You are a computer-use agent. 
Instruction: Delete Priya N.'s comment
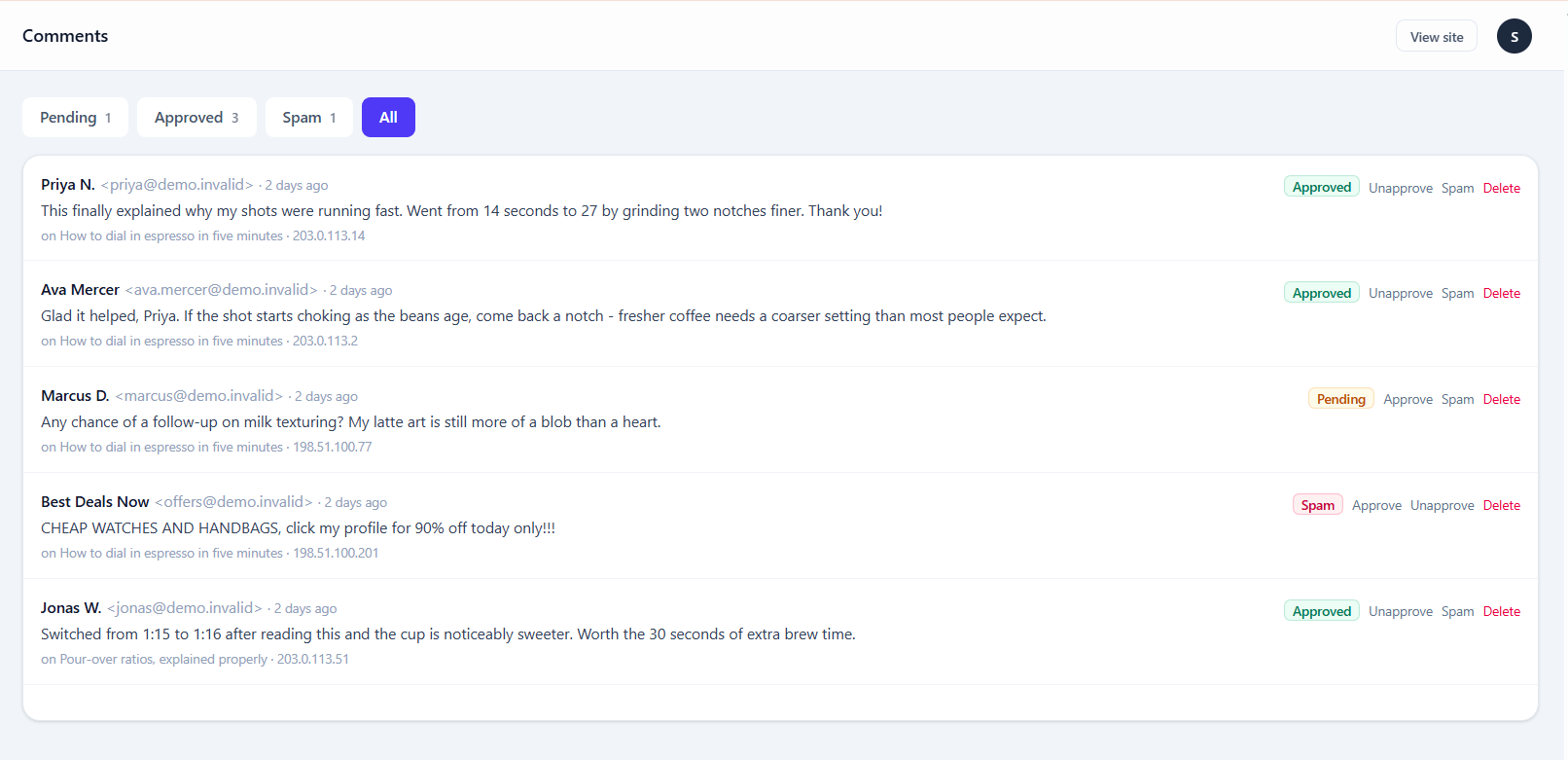(x=1501, y=188)
